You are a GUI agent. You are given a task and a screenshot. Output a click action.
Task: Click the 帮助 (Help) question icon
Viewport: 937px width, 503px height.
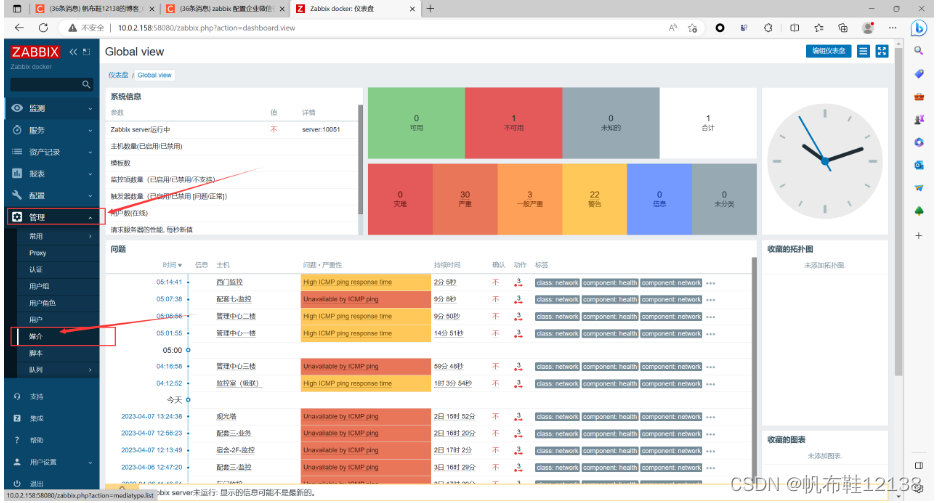(17, 440)
